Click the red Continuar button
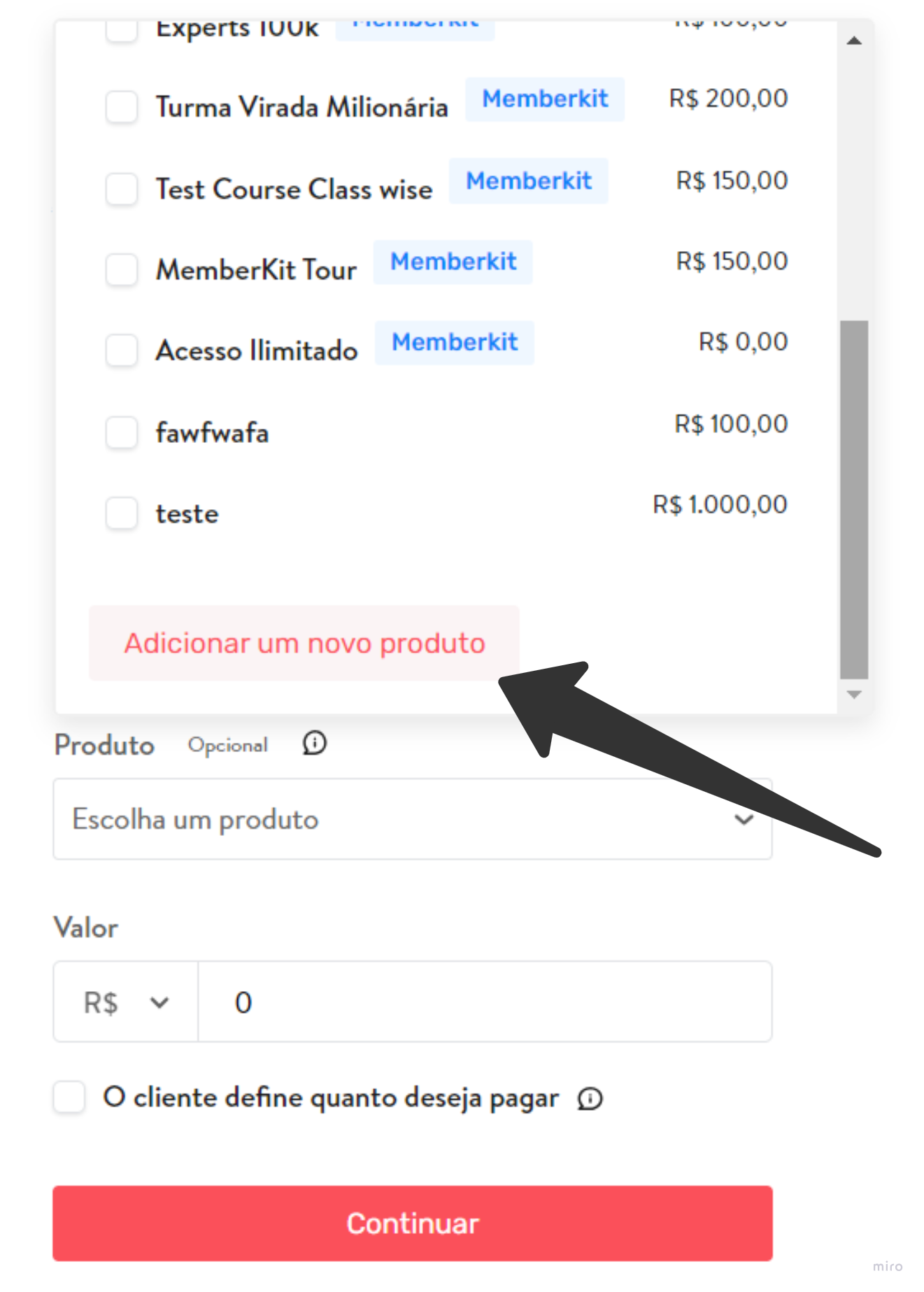This screenshot has width=924, height=1292. [413, 1223]
